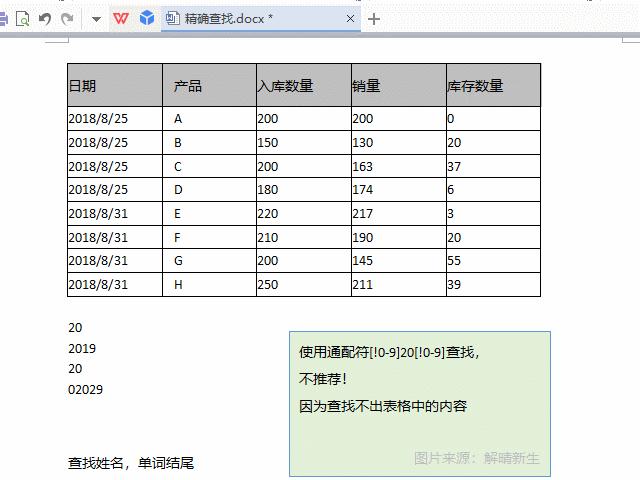
Task: Click the blue cube template icon
Action: 147,18
